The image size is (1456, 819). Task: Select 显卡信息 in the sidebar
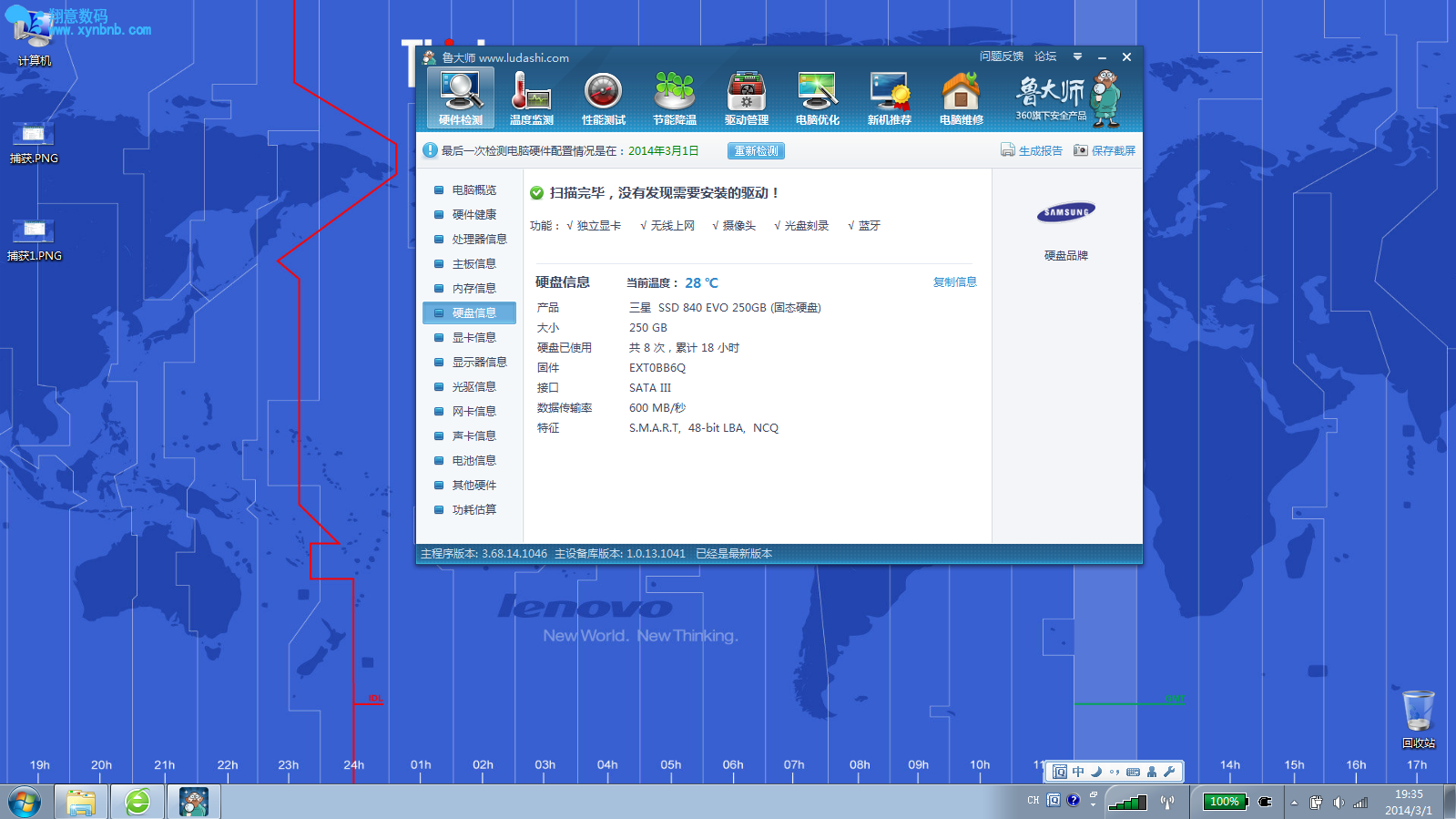coord(470,337)
